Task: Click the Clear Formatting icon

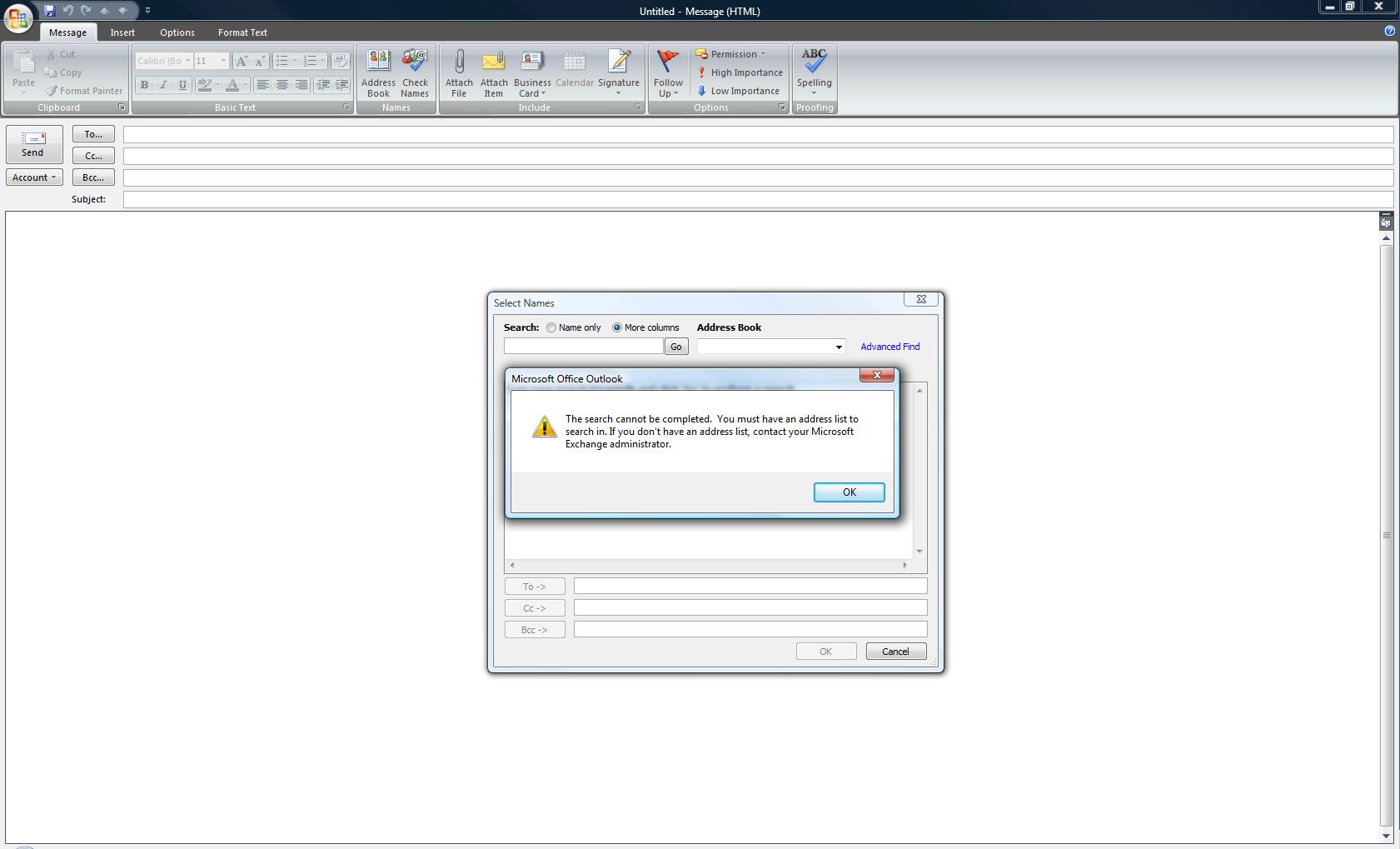Action: (x=340, y=61)
